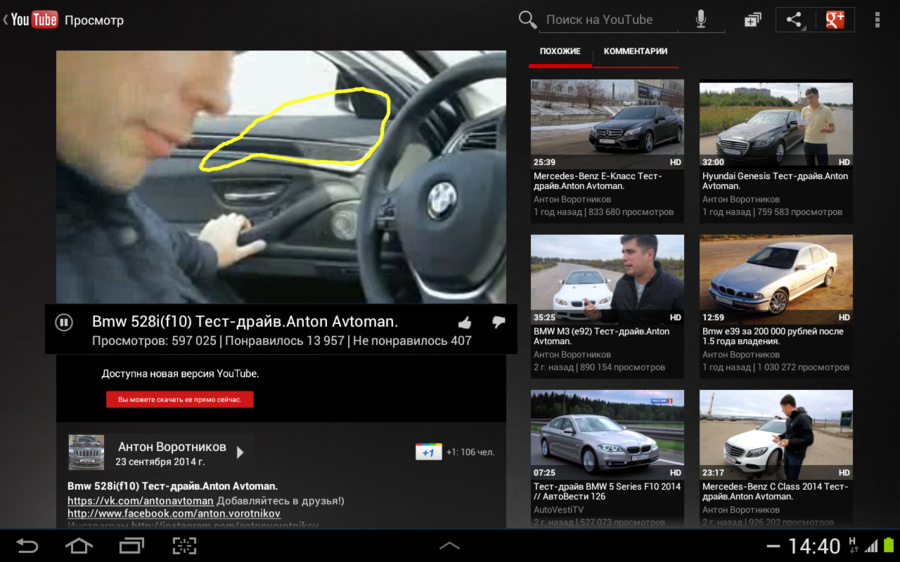Tap the clock showing 14:40
900x562 pixels.
(x=814, y=546)
